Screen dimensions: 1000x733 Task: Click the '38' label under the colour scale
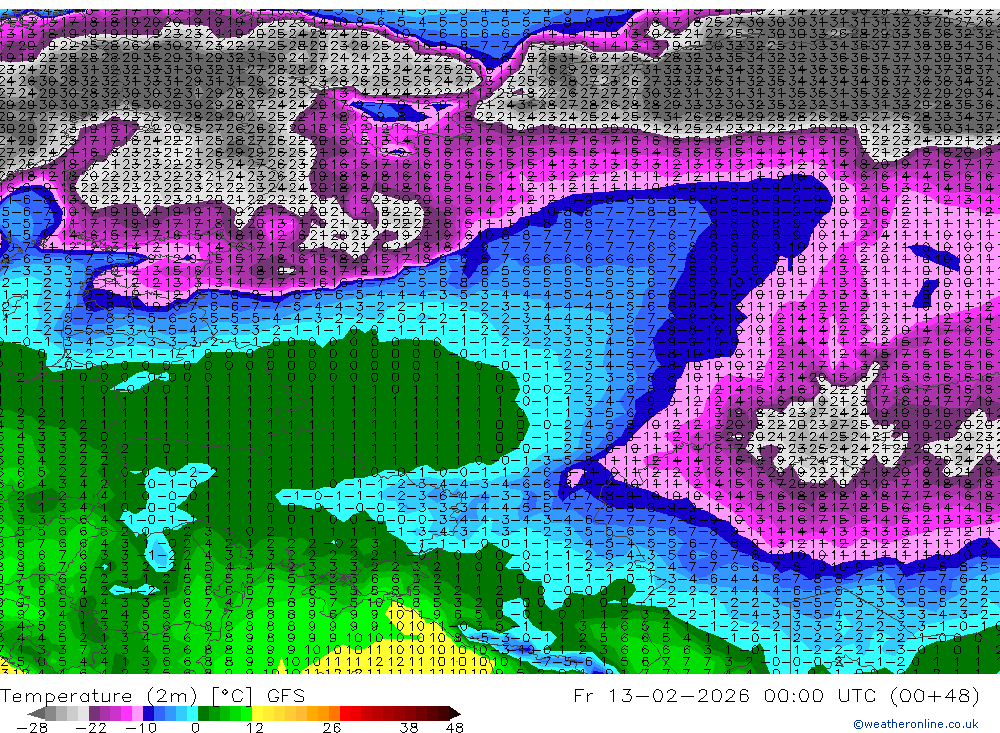click(409, 727)
